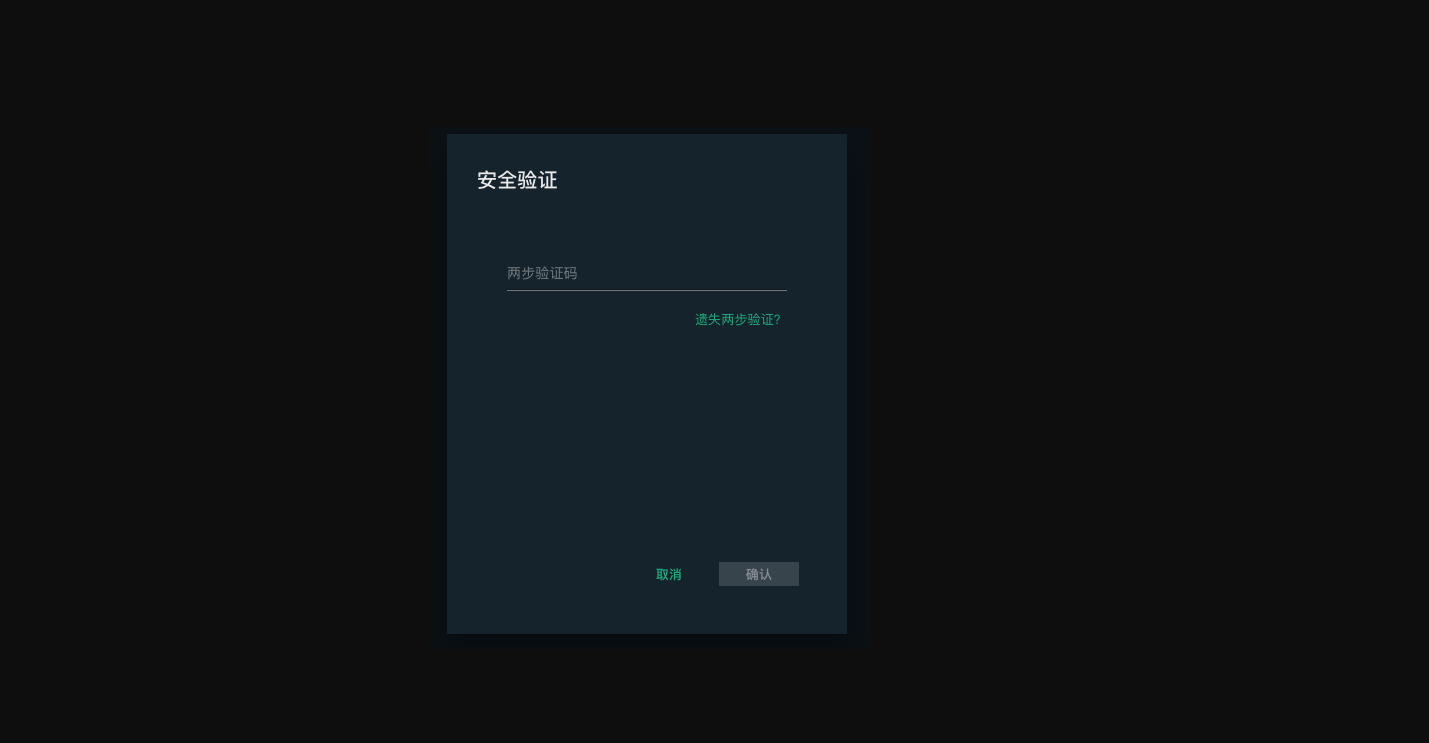The image size is (1429, 743).
Task: Click the underline beneath 两步验证码 placeholder
Action: [646, 290]
